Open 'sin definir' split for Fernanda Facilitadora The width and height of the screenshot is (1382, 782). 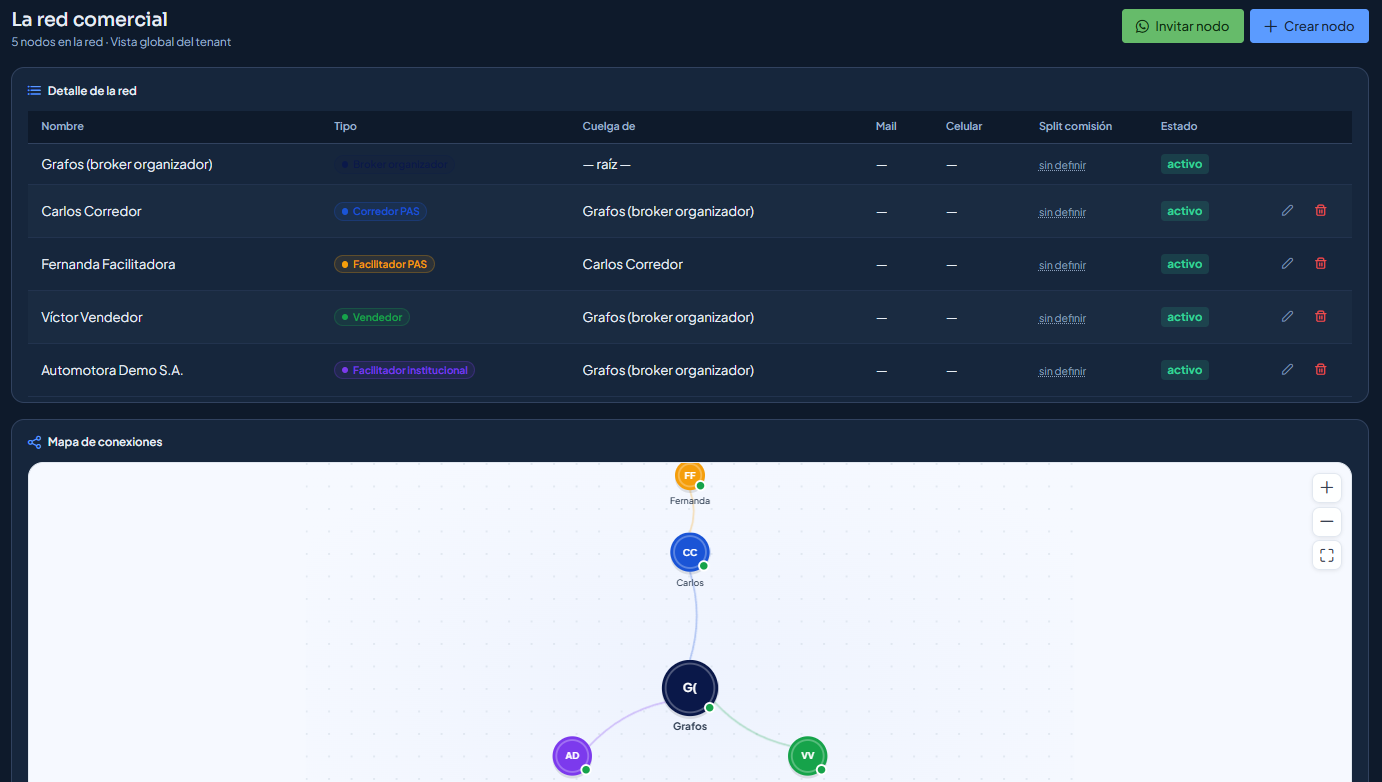click(x=1062, y=265)
